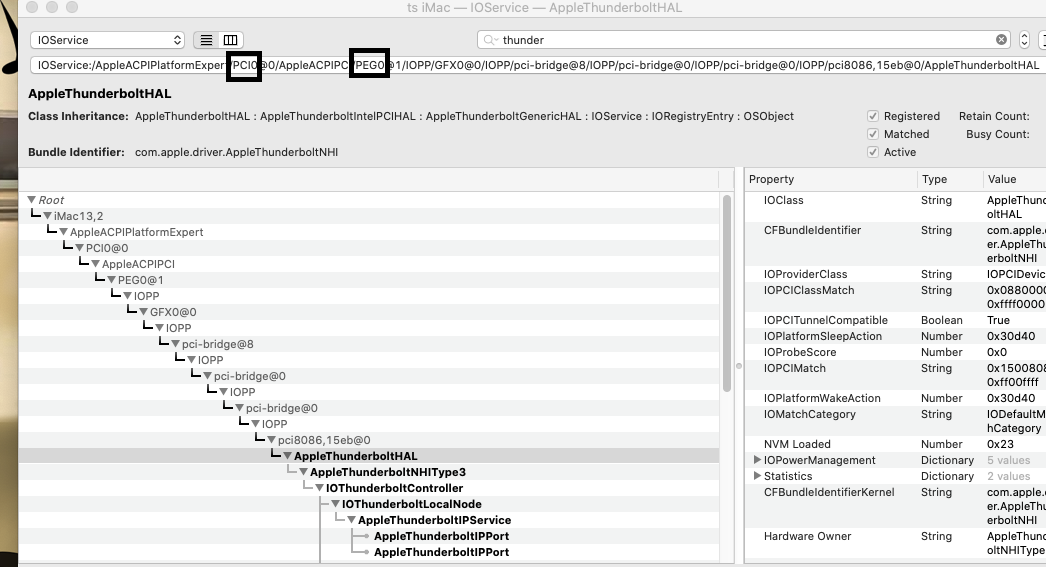Image resolution: width=1046 pixels, height=567 pixels.
Task: Select the IOThunderboltController row
Action: pos(369,488)
